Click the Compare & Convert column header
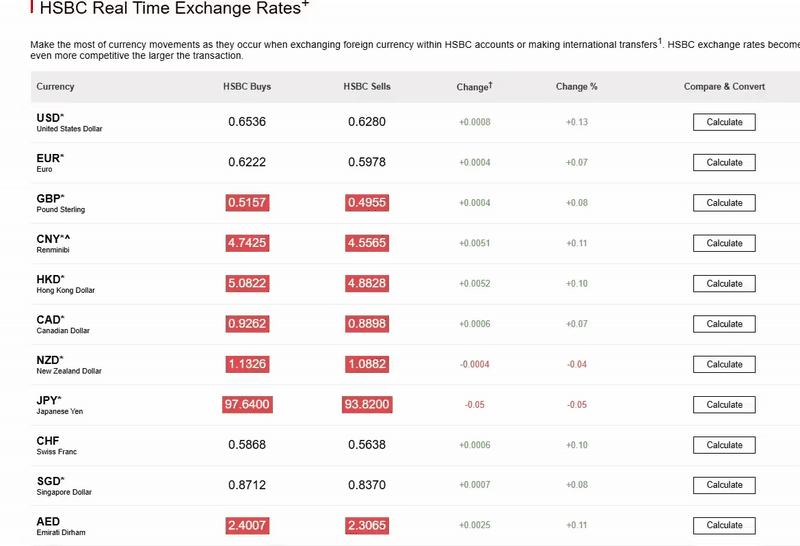This screenshot has height=546, width=800. tap(724, 86)
